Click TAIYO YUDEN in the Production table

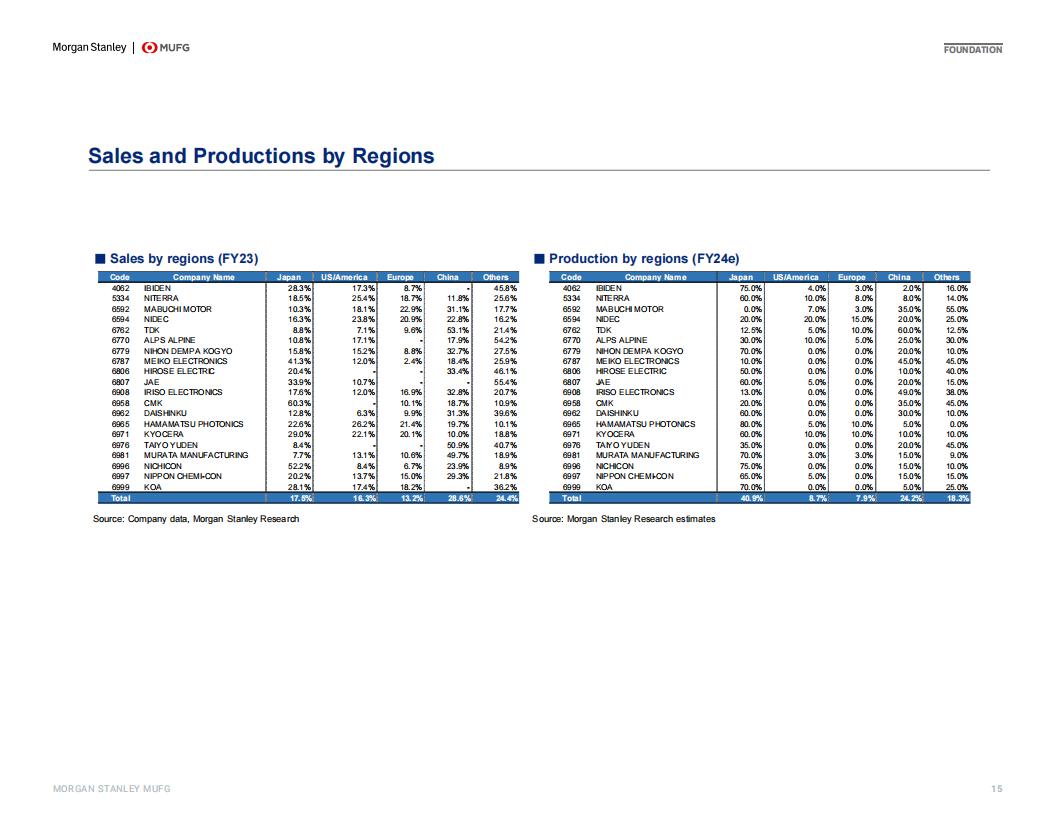(622, 445)
